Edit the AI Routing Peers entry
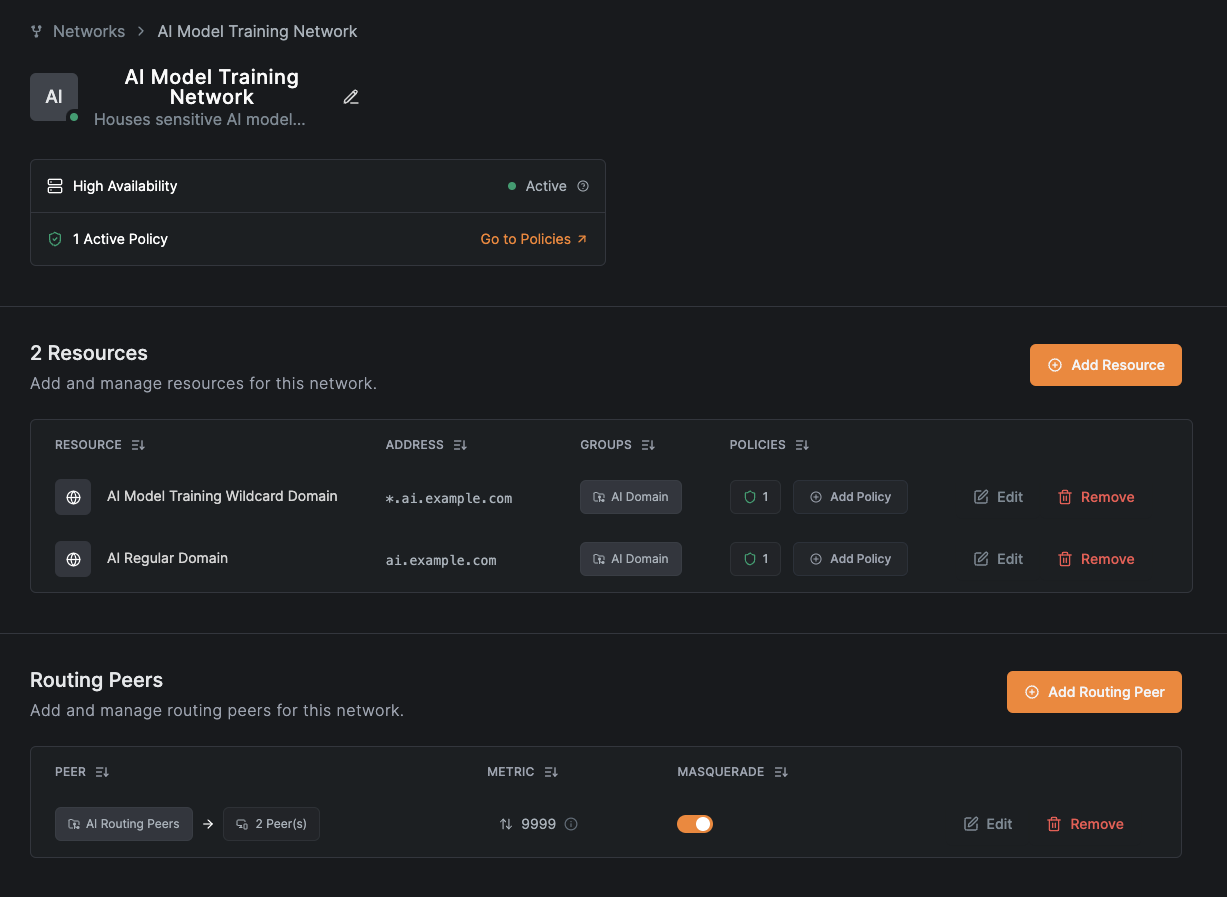 coord(988,824)
